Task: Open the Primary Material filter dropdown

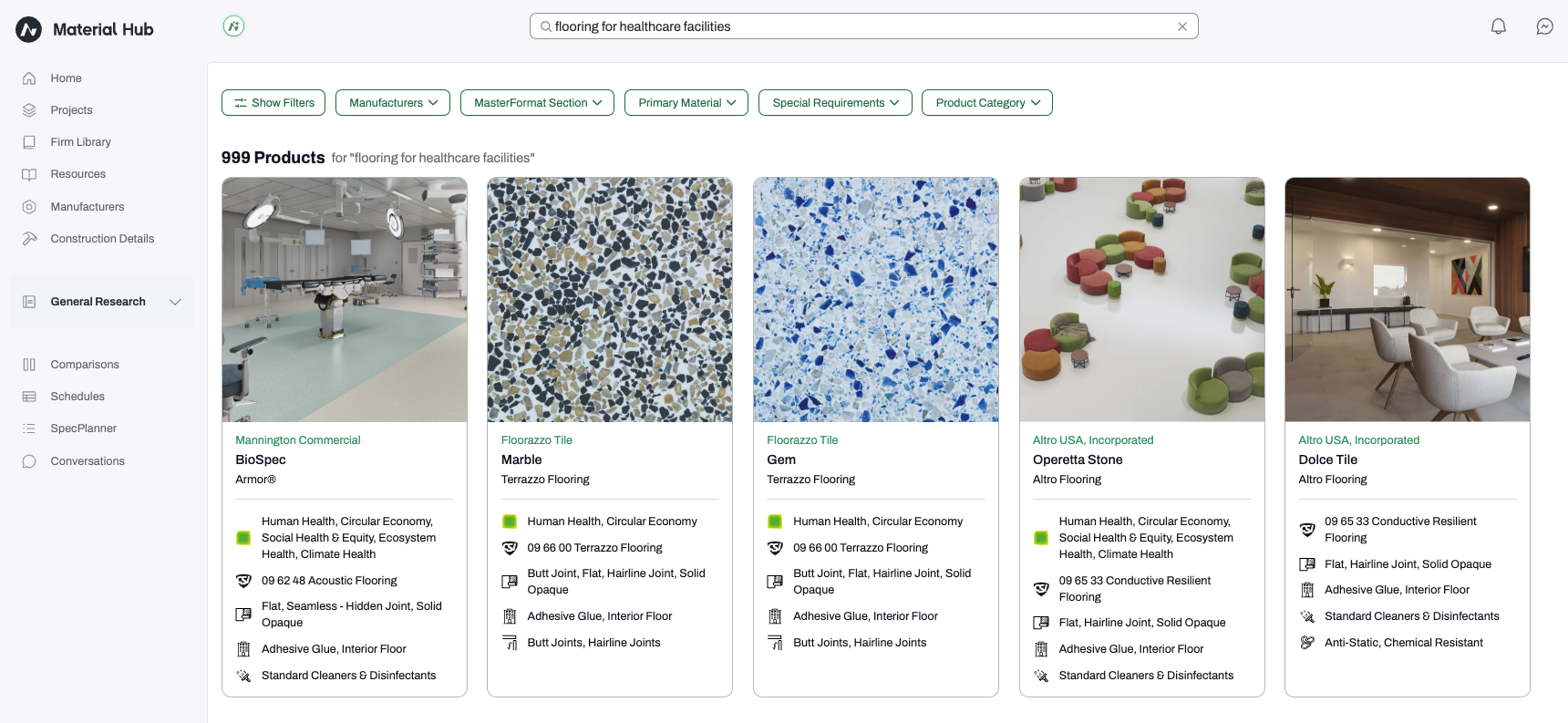Action: click(x=686, y=103)
